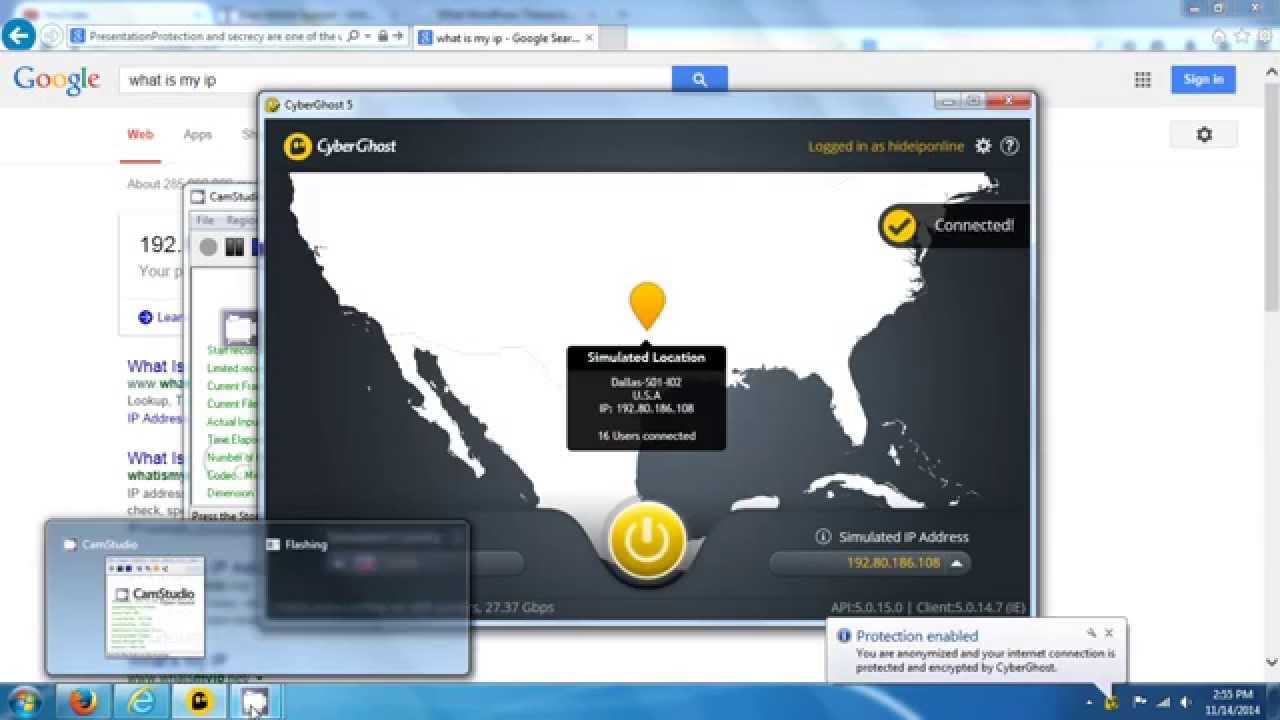
Task: Click the CyberGhost taskbar icon
Action: click(x=199, y=702)
